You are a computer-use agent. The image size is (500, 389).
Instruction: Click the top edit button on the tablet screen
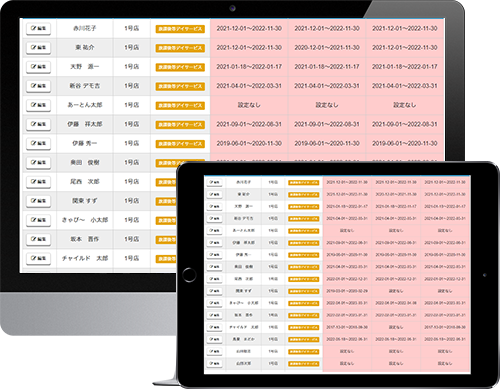click(x=214, y=182)
